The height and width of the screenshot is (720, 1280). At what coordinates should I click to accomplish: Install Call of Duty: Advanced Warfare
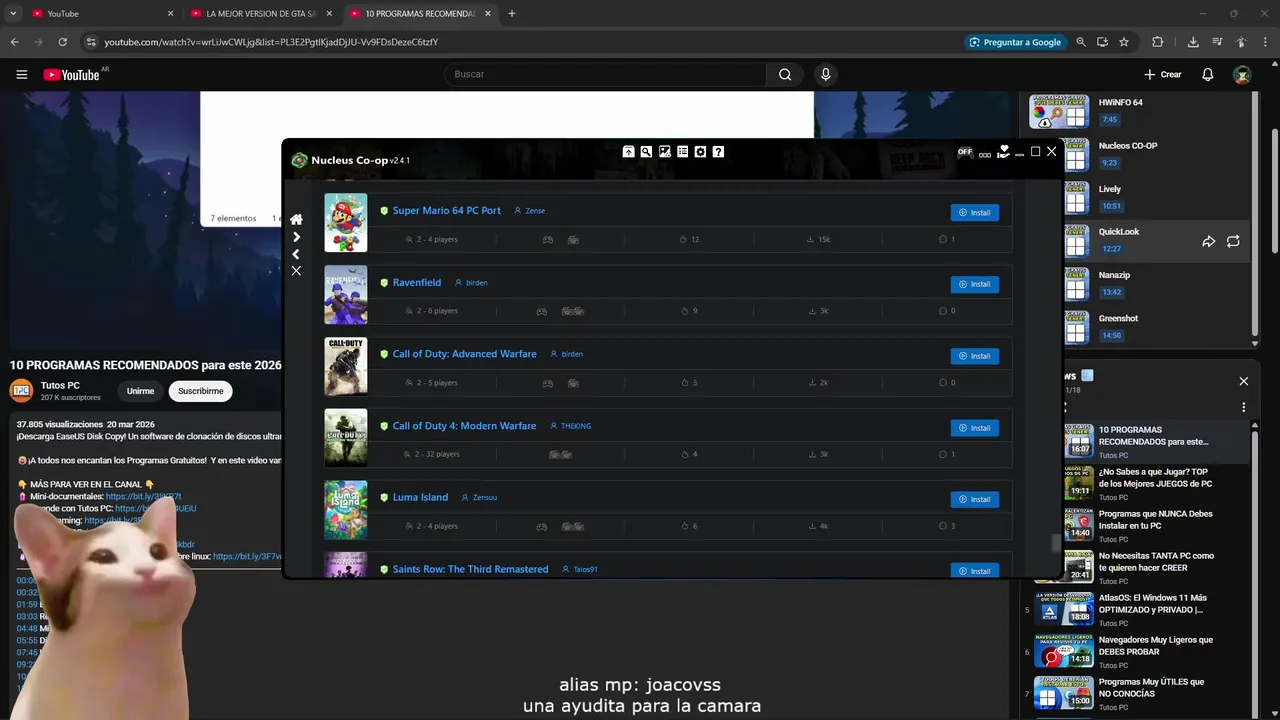(x=974, y=356)
